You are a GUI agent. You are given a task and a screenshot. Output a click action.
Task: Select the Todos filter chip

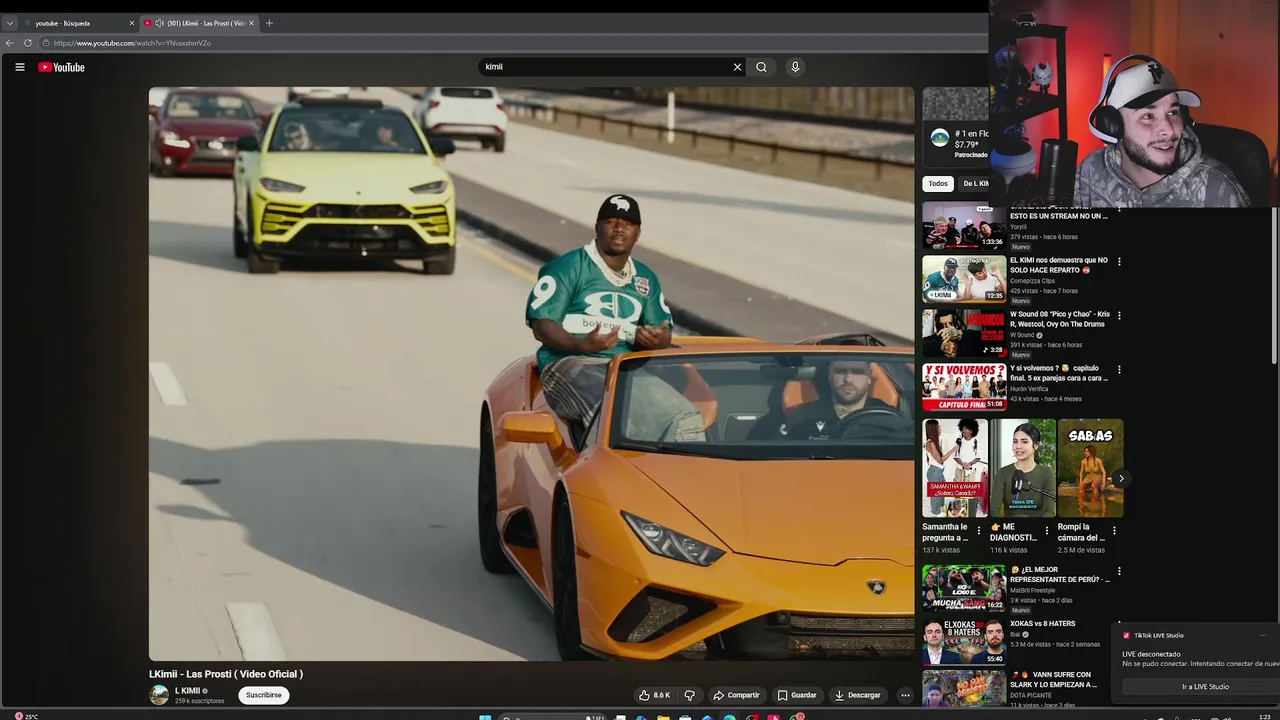point(938,184)
